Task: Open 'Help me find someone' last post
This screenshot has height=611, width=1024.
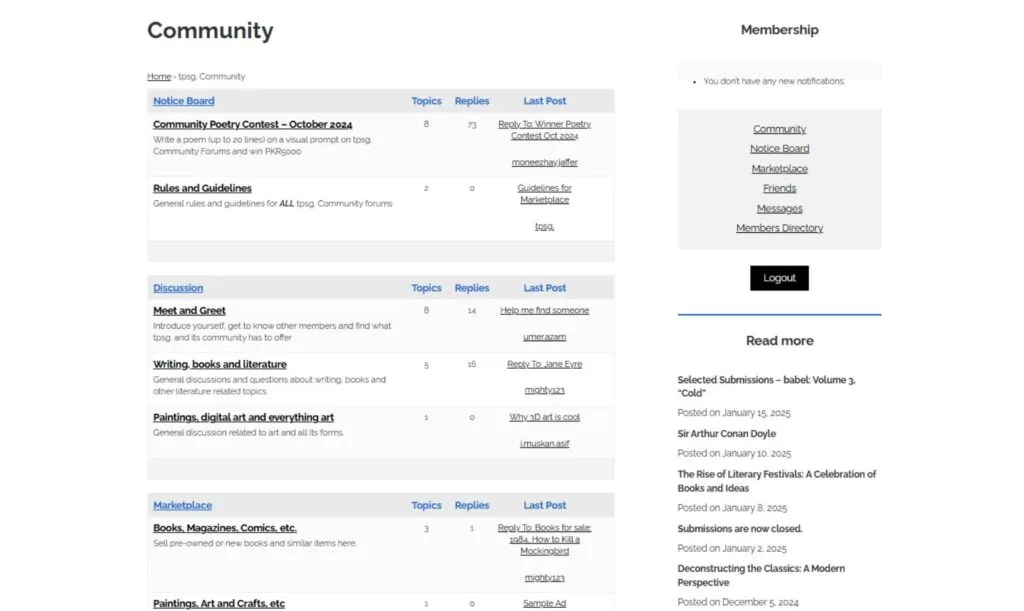Action: pyautogui.click(x=544, y=311)
